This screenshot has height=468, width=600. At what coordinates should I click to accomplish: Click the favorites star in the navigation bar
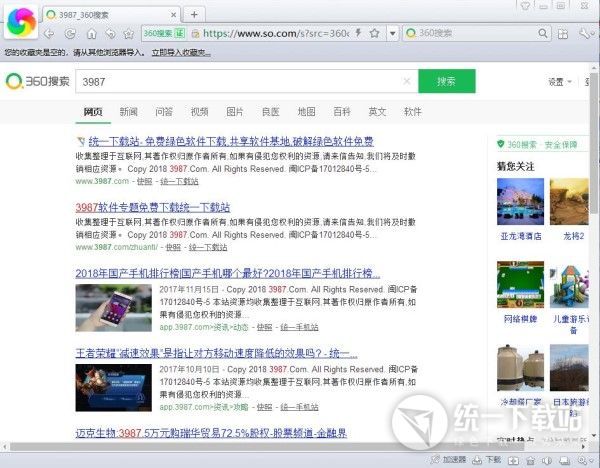129,34
